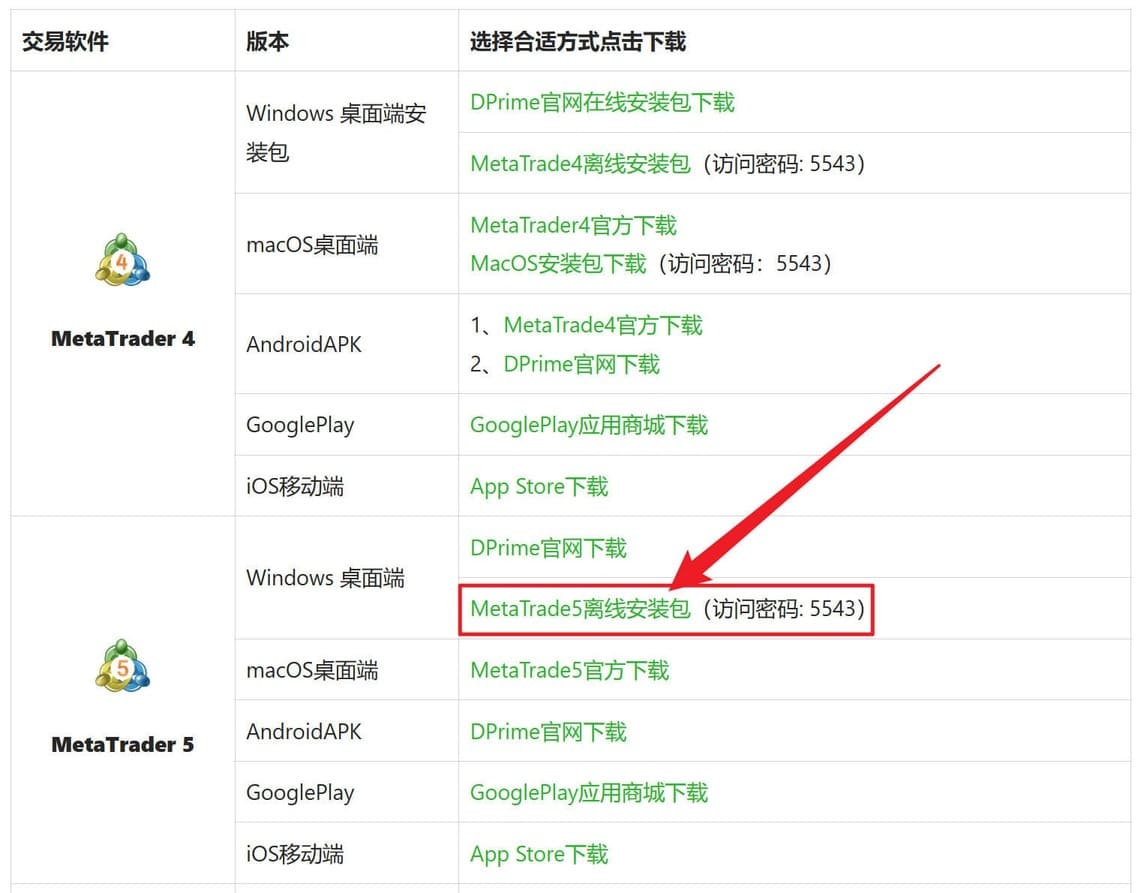The image size is (1138, 893).
Task: Open GooglePlay应用商城下载 for MetaTrader 5
Action: coord(588,793)
